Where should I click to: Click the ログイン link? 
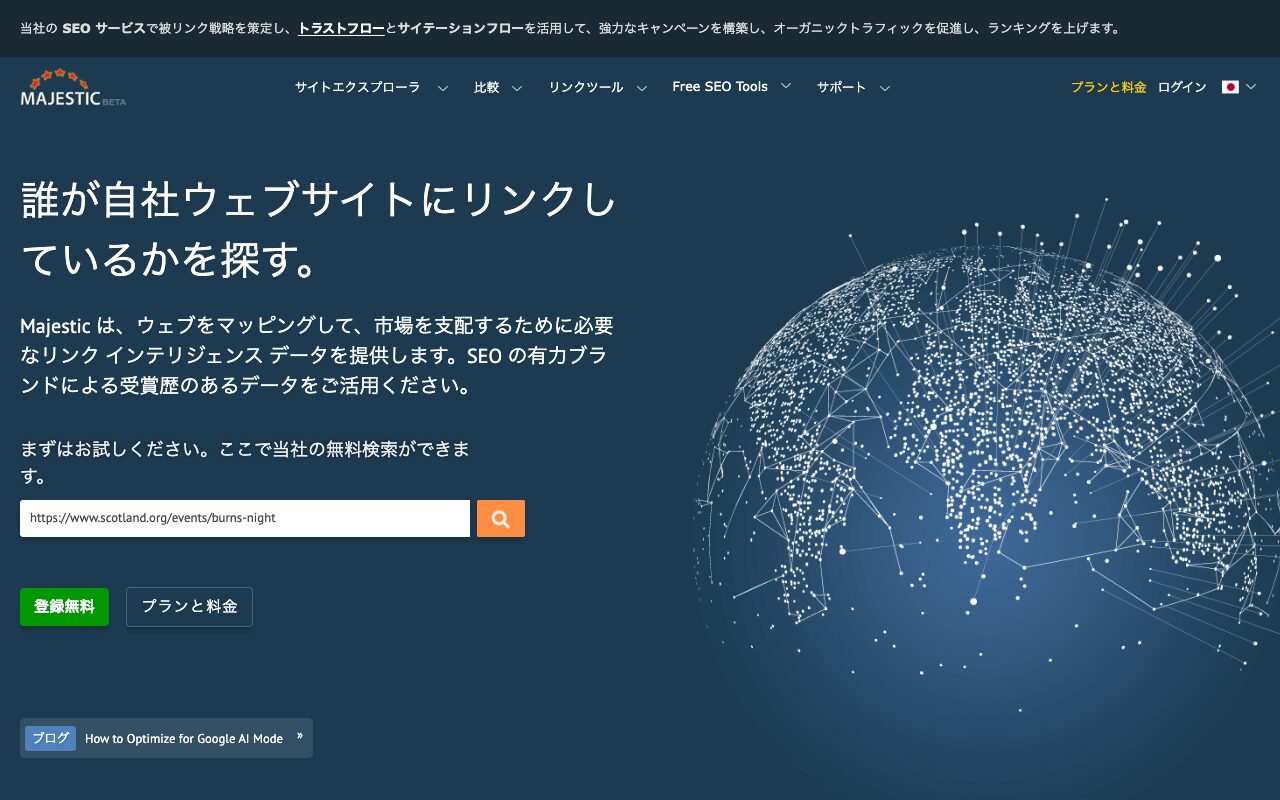pyautogui.click(x=1181, y=88)
